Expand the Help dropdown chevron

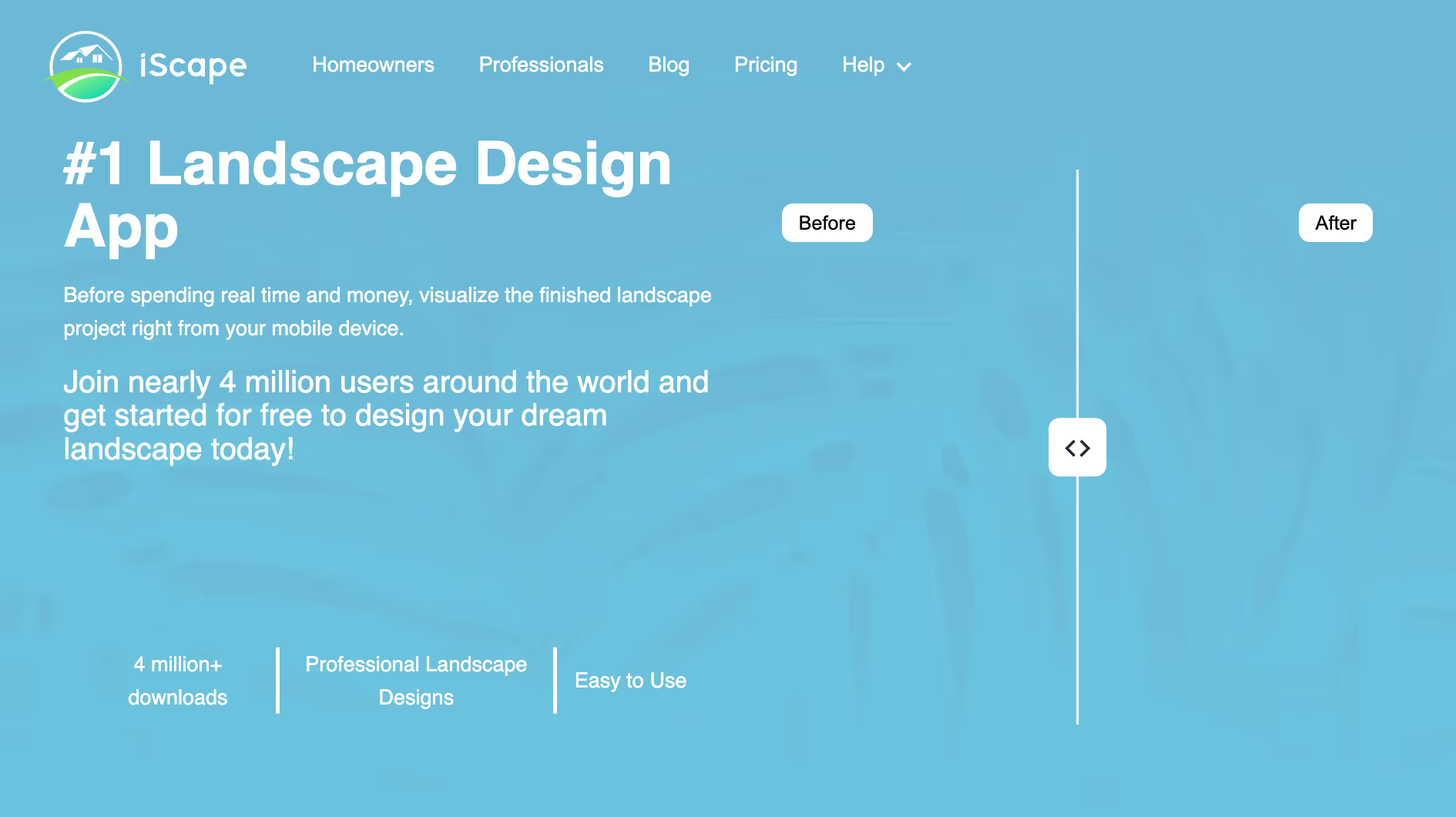tap(904, 67)
